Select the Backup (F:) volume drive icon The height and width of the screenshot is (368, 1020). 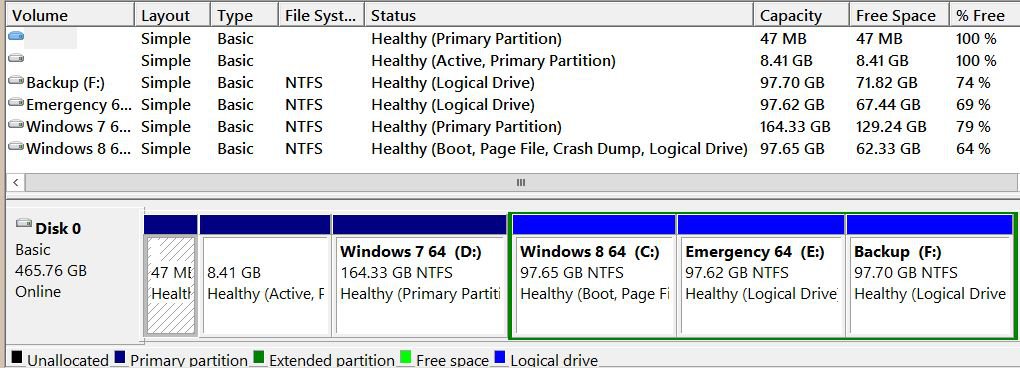click(16, 81)
